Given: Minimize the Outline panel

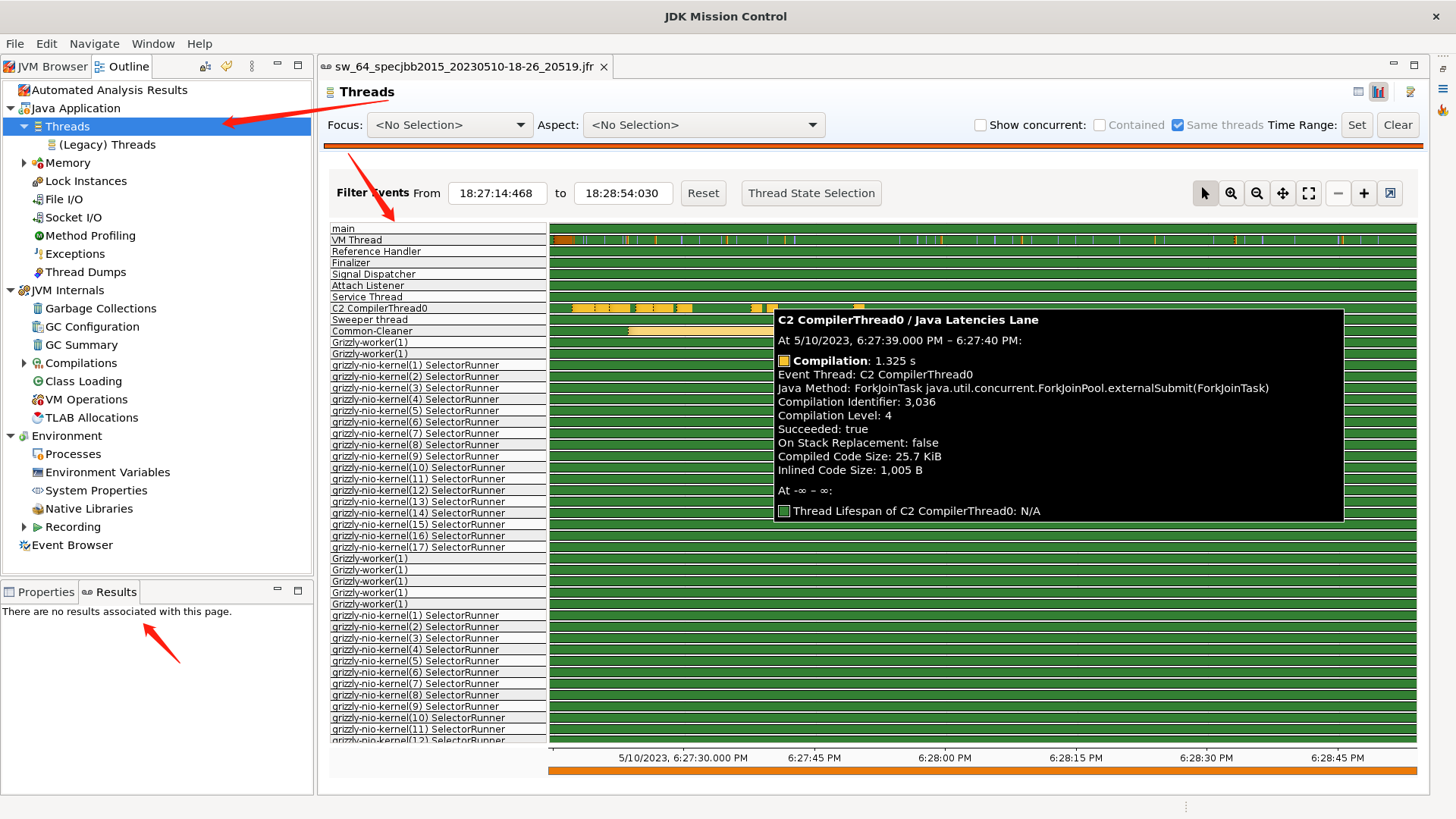Looking at the screenshot, I should [278, 65].
